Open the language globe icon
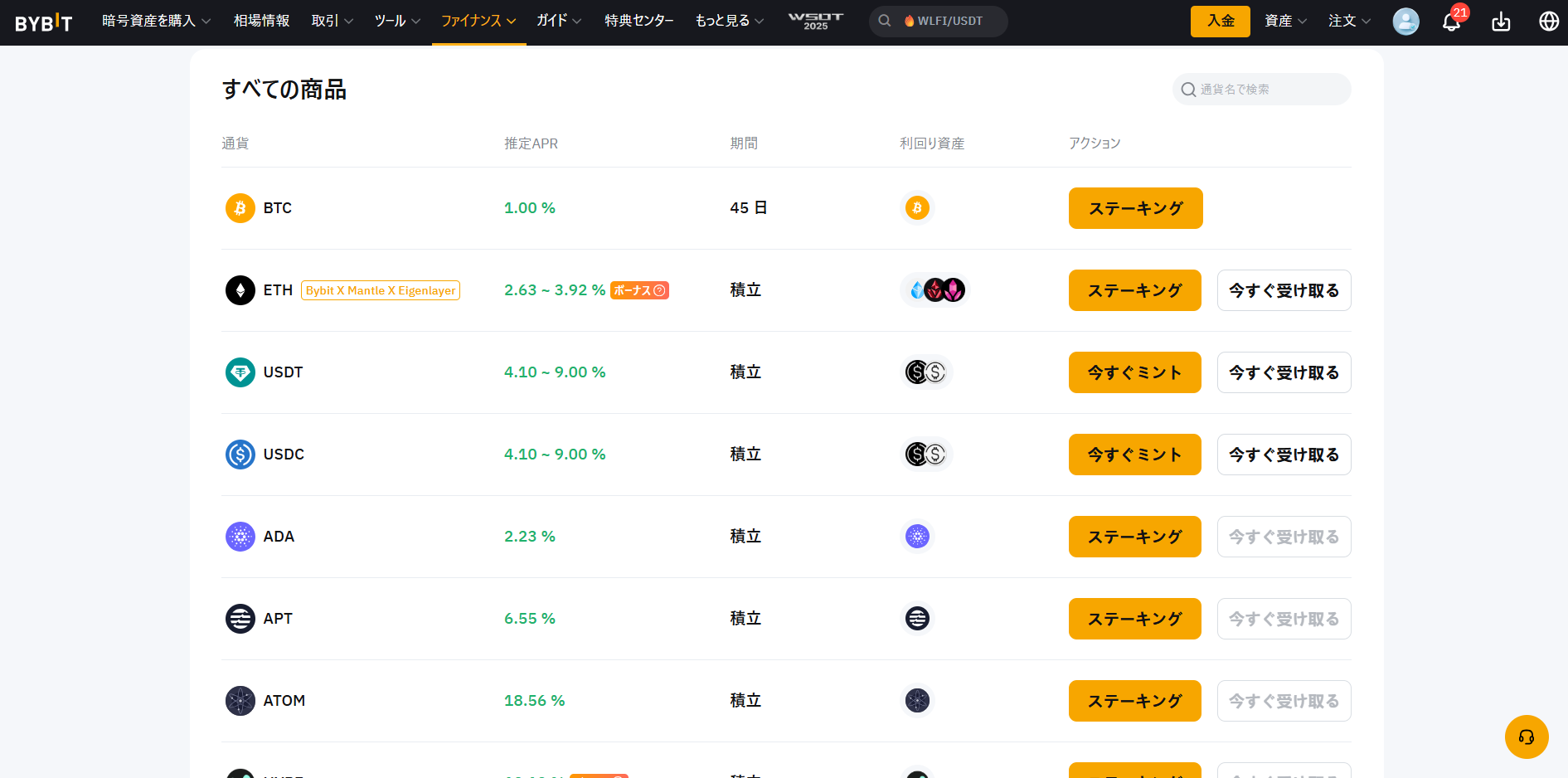1568x778 pixels. coord(1548,22)
